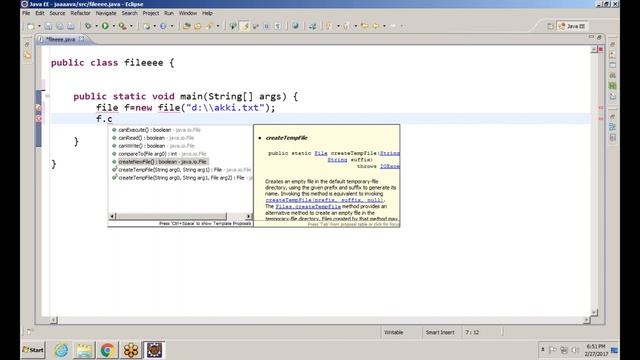Open the Previous Annotation dropdown arrow
Viewport: 640px width, 360px height.
(x=356, y=26)
